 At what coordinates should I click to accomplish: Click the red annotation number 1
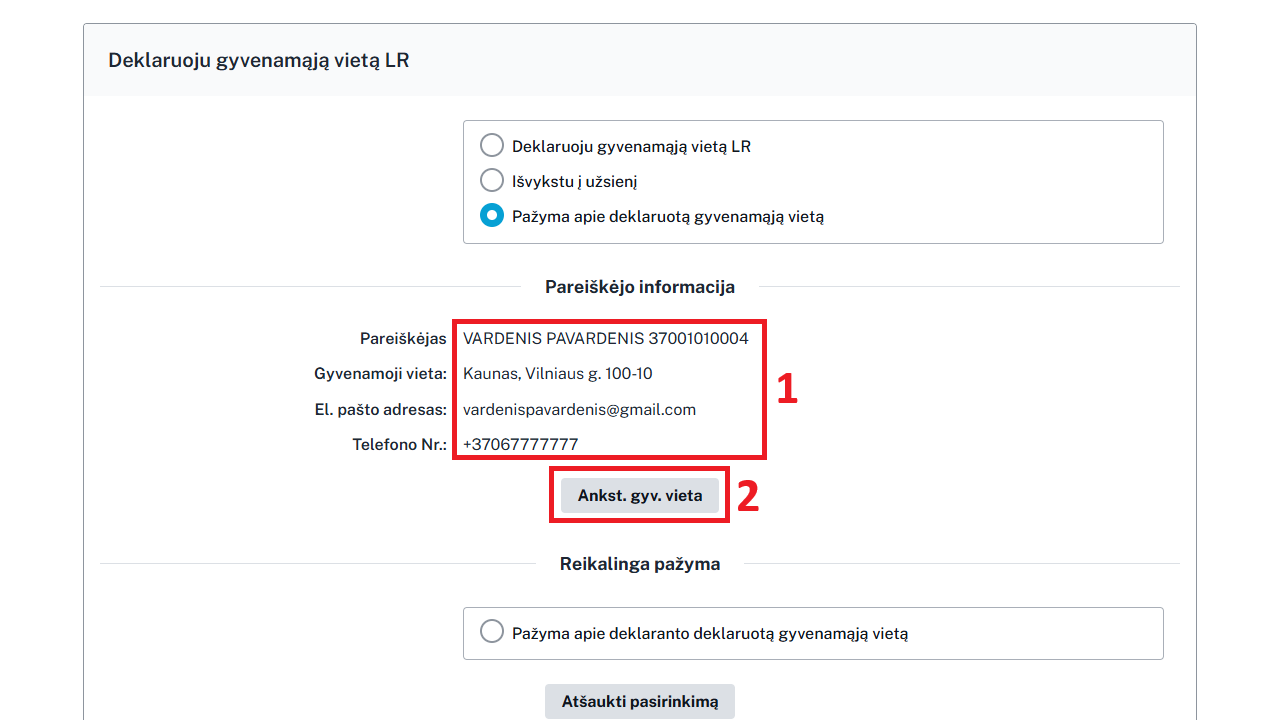coord(788,390)
